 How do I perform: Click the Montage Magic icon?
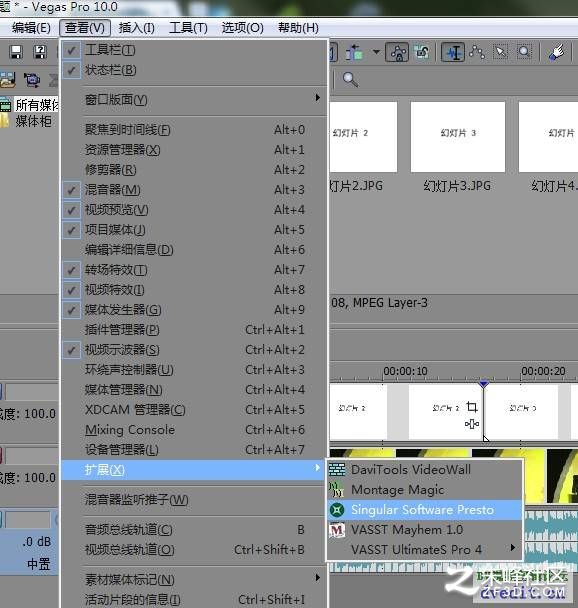pyautogui.click(x=336, y=489)
